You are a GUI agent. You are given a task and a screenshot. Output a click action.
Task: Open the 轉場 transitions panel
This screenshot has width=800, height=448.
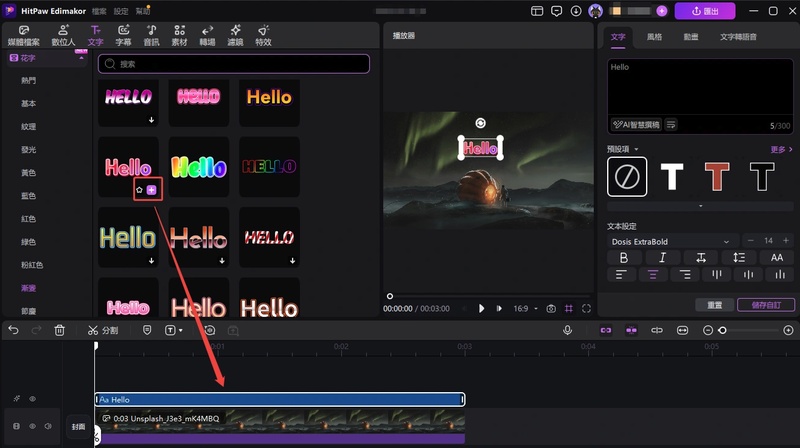(207, 35)
